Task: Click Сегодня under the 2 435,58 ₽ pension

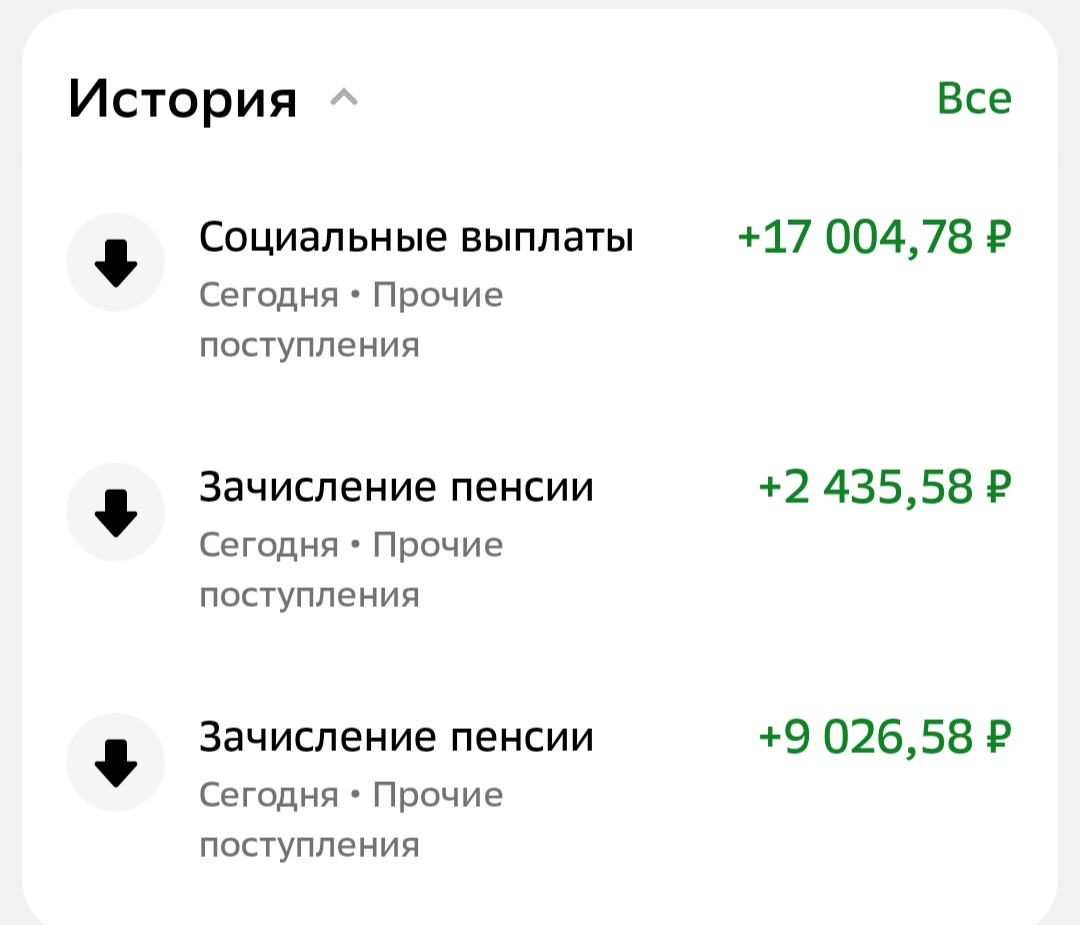Action: (x=269, y=546)
